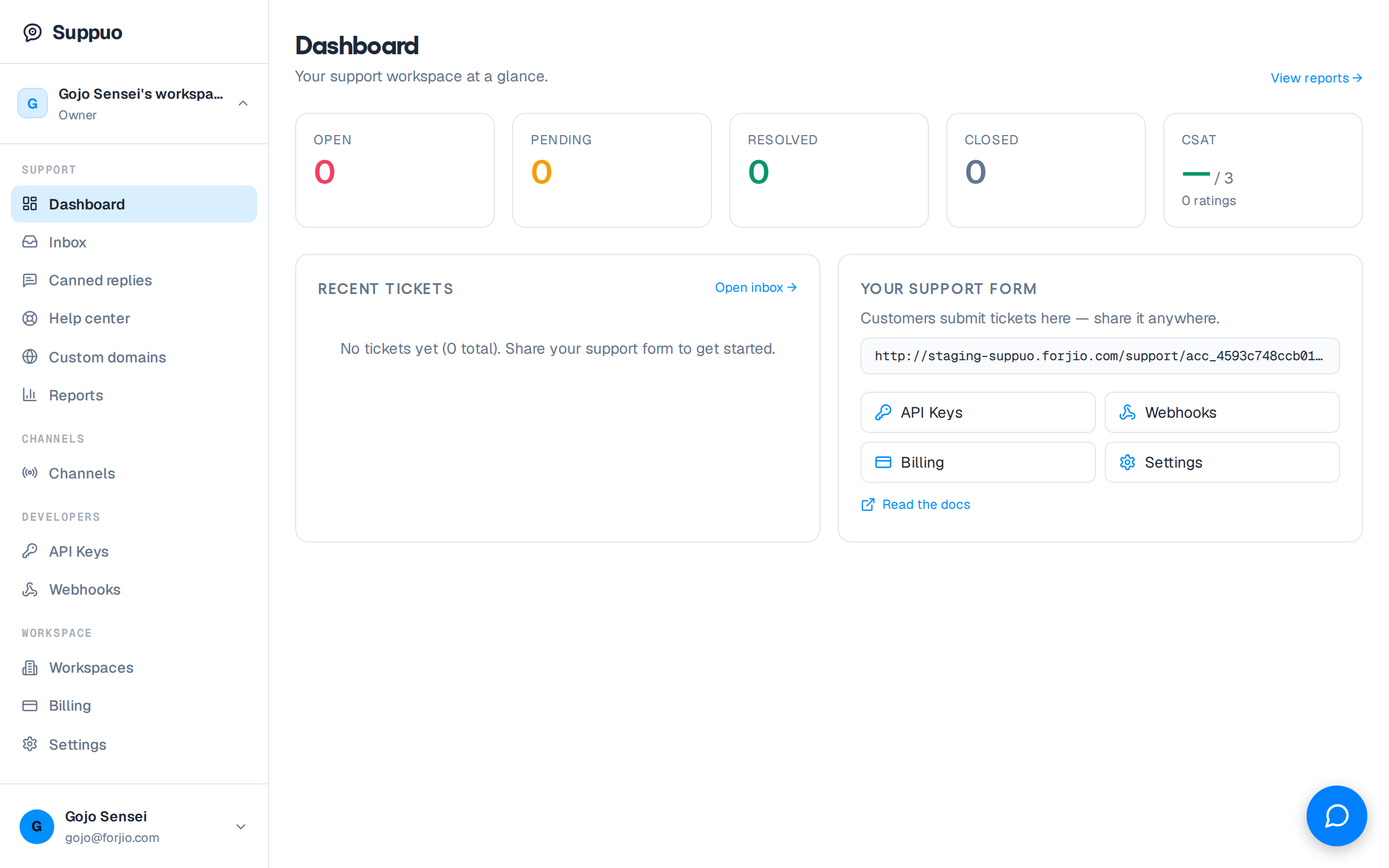Click the CSAT ratings card

(1263, 170)
